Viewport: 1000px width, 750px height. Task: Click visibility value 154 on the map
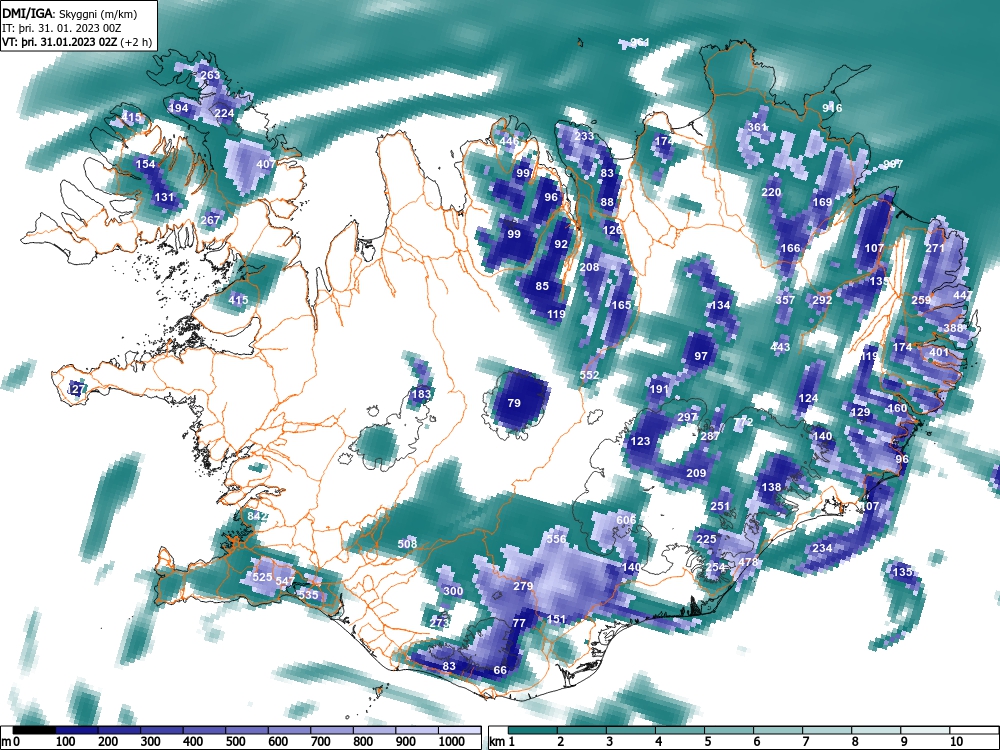coord(145,164)
